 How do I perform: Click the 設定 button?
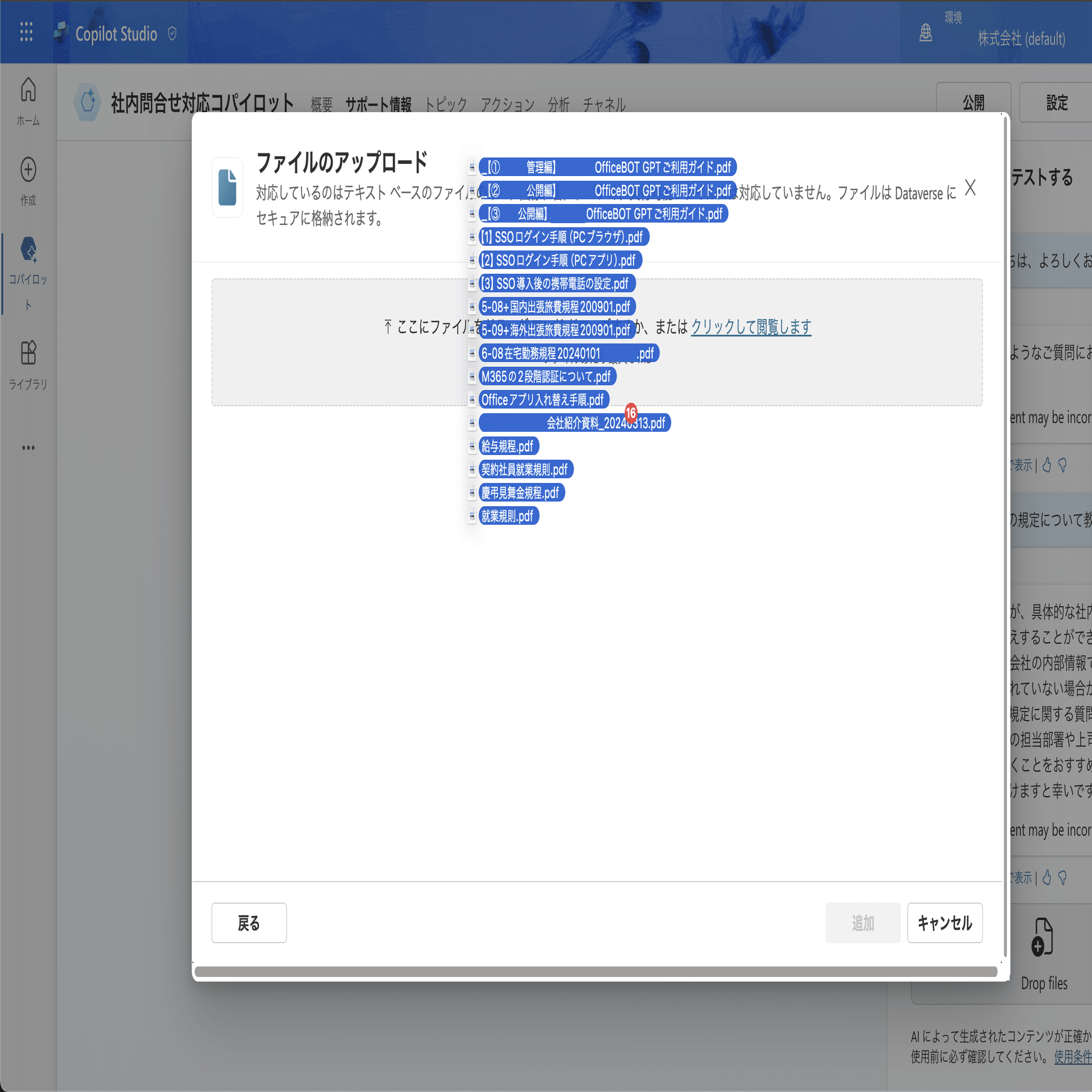click(1057, 103)
